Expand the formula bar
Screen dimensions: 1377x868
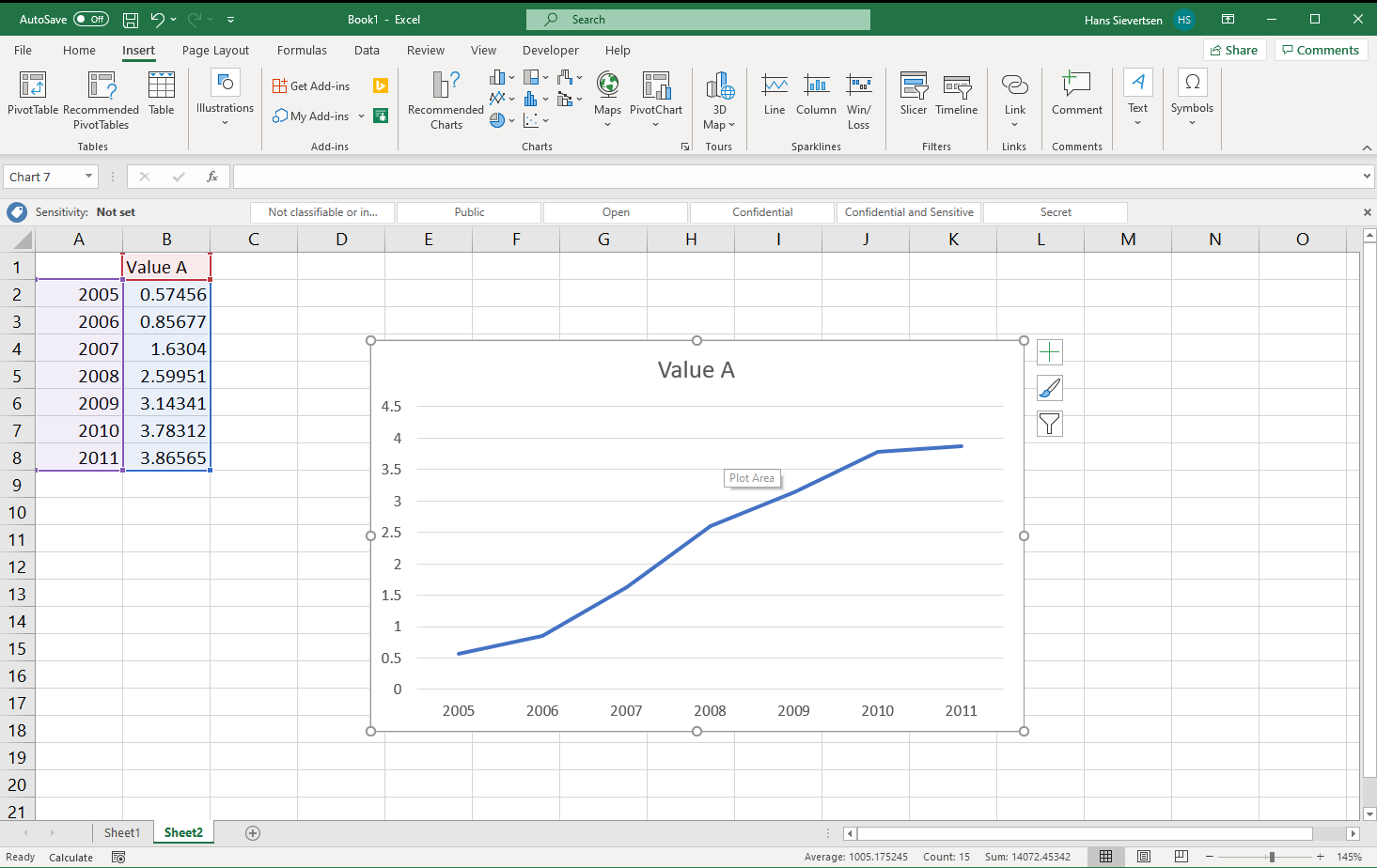click(1367, 176)
